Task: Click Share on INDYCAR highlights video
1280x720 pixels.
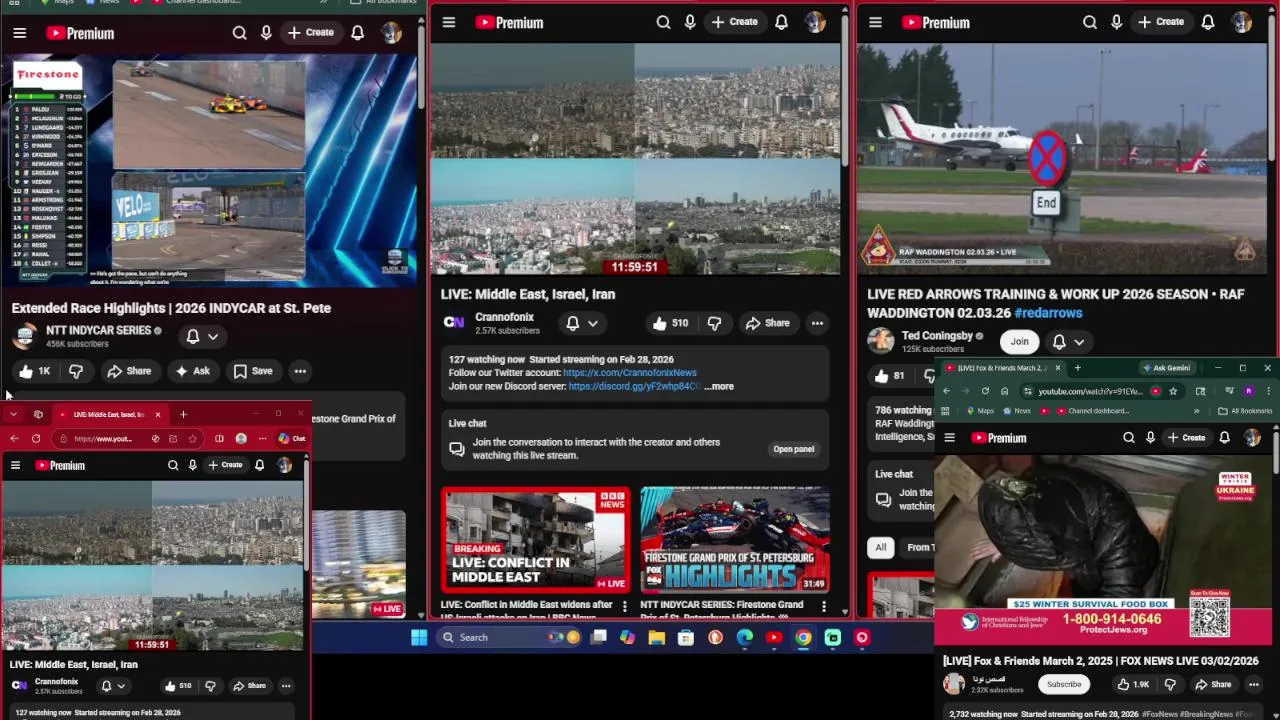Action: (129, 371)
